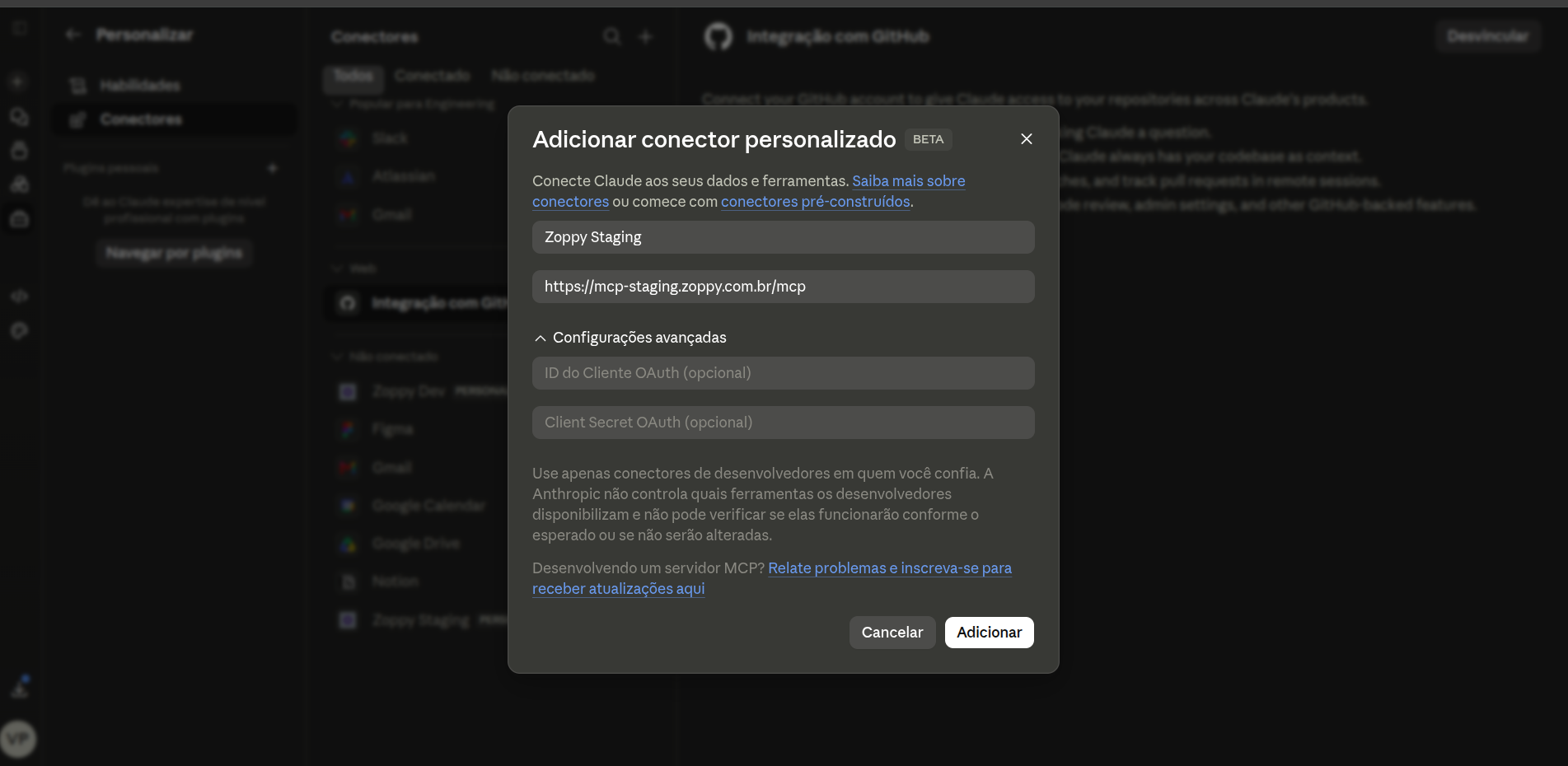Click the GitHub logo in the detail header
The image size is (1568, 766).
pyautogui.click(x=718, y=36)
